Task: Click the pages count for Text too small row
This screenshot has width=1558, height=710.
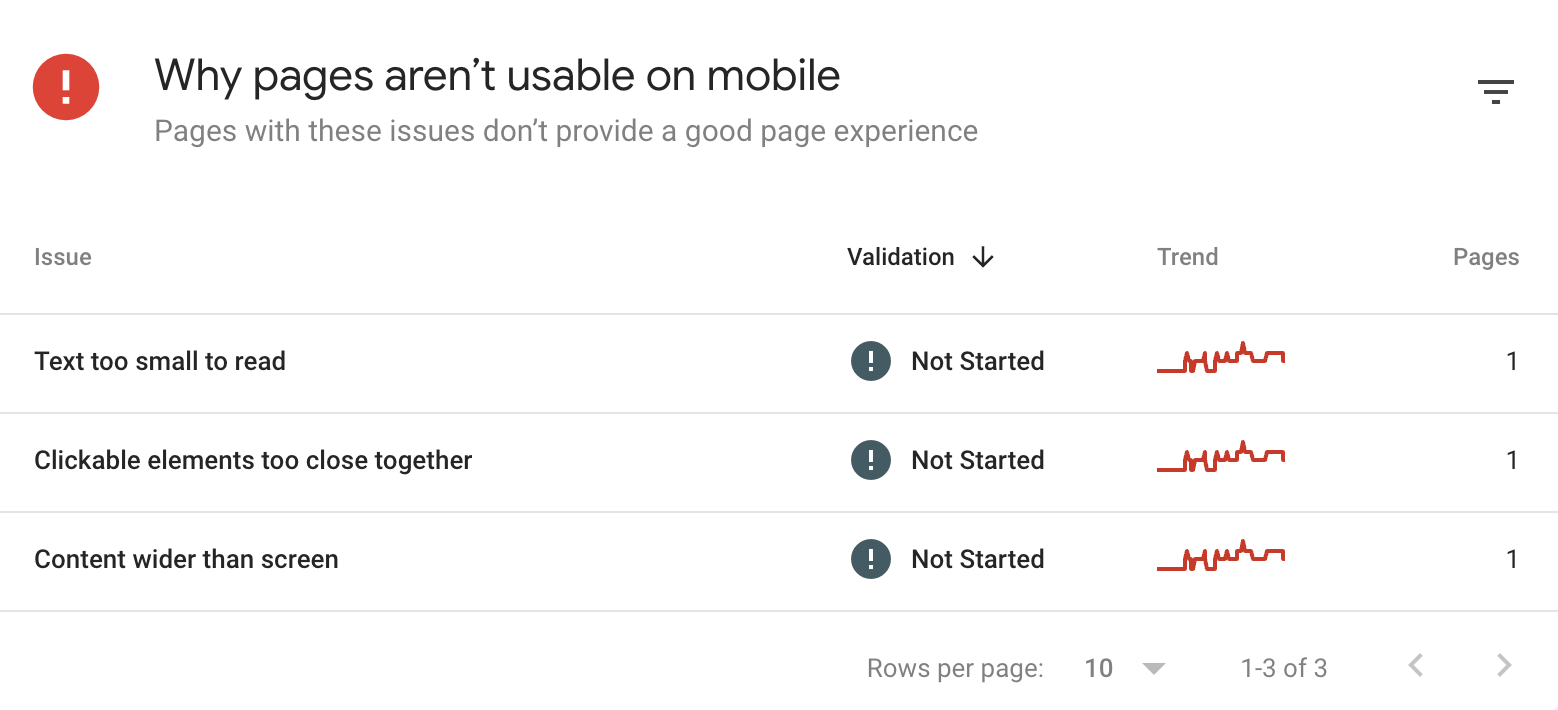Action: click(1513, 361)
